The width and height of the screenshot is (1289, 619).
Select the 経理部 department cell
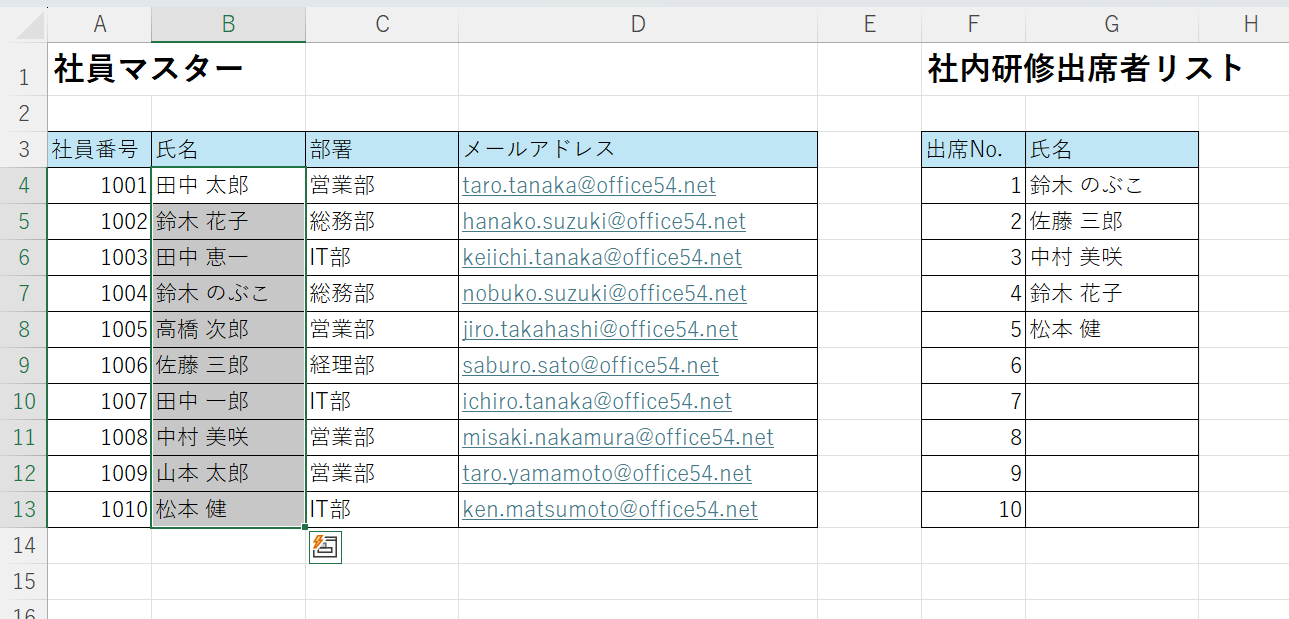[382, 366]
